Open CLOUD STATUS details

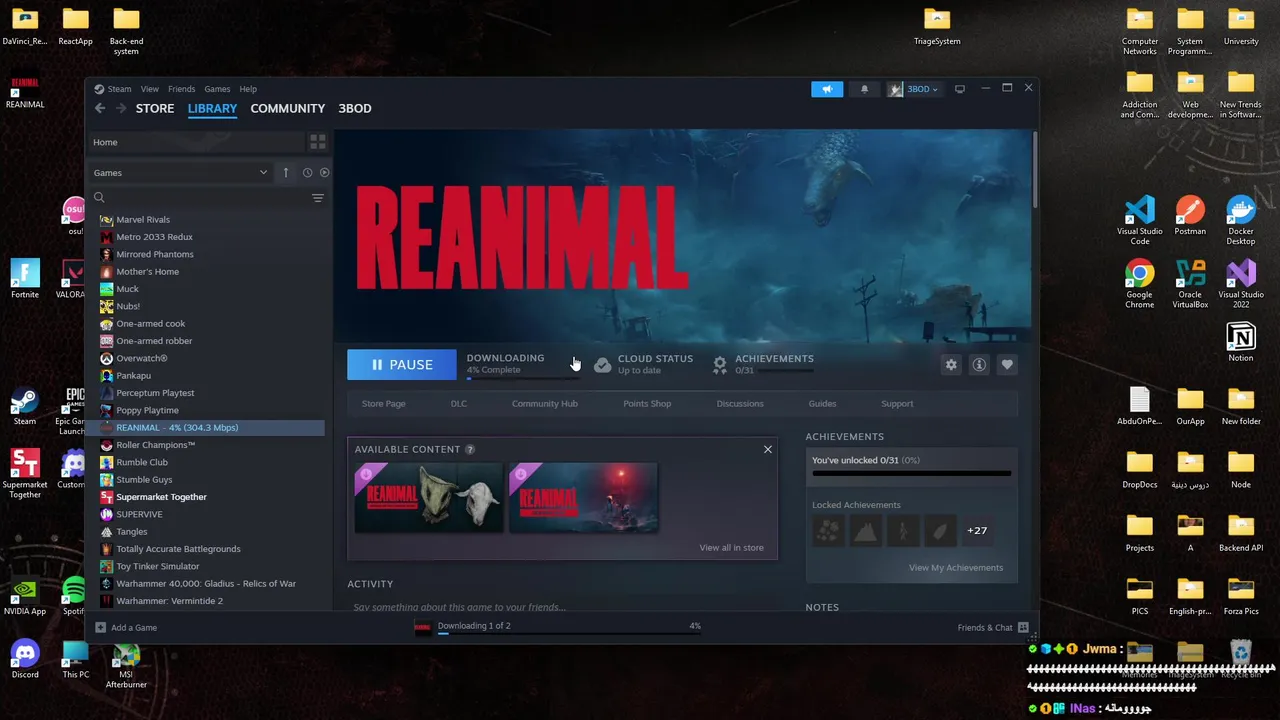tap(643, 364)
